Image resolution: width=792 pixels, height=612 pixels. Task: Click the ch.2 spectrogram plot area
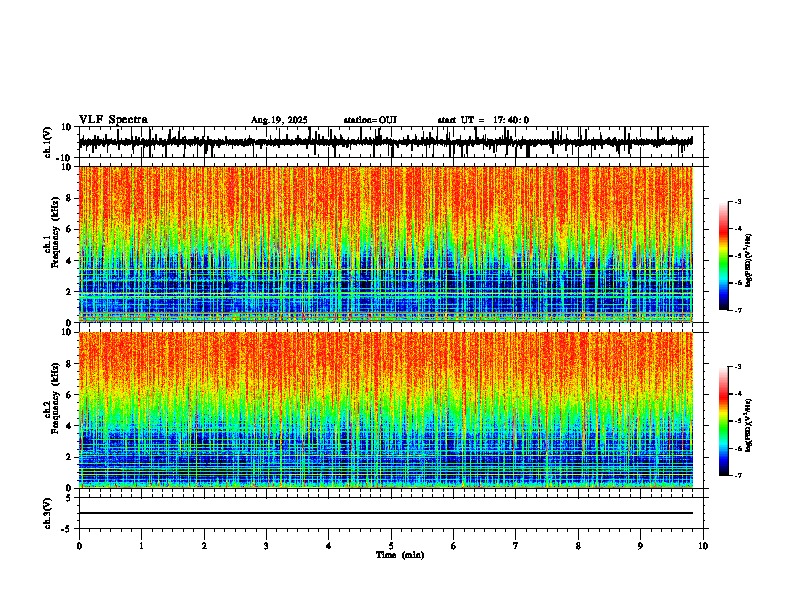[x=386, y=410]
